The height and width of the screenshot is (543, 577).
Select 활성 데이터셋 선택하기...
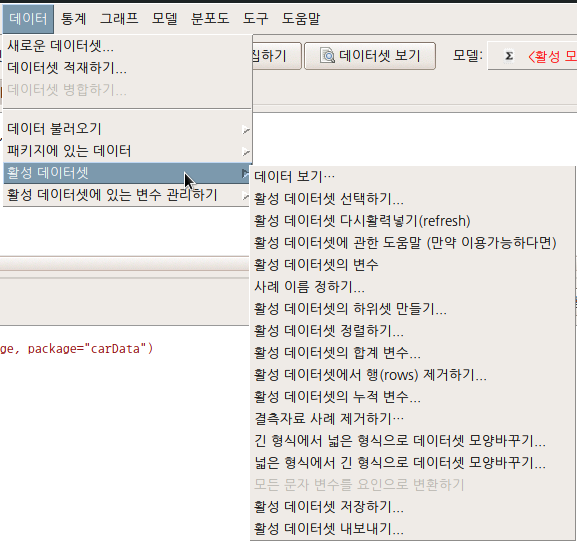pyautogui.click(x=412, y=199)
